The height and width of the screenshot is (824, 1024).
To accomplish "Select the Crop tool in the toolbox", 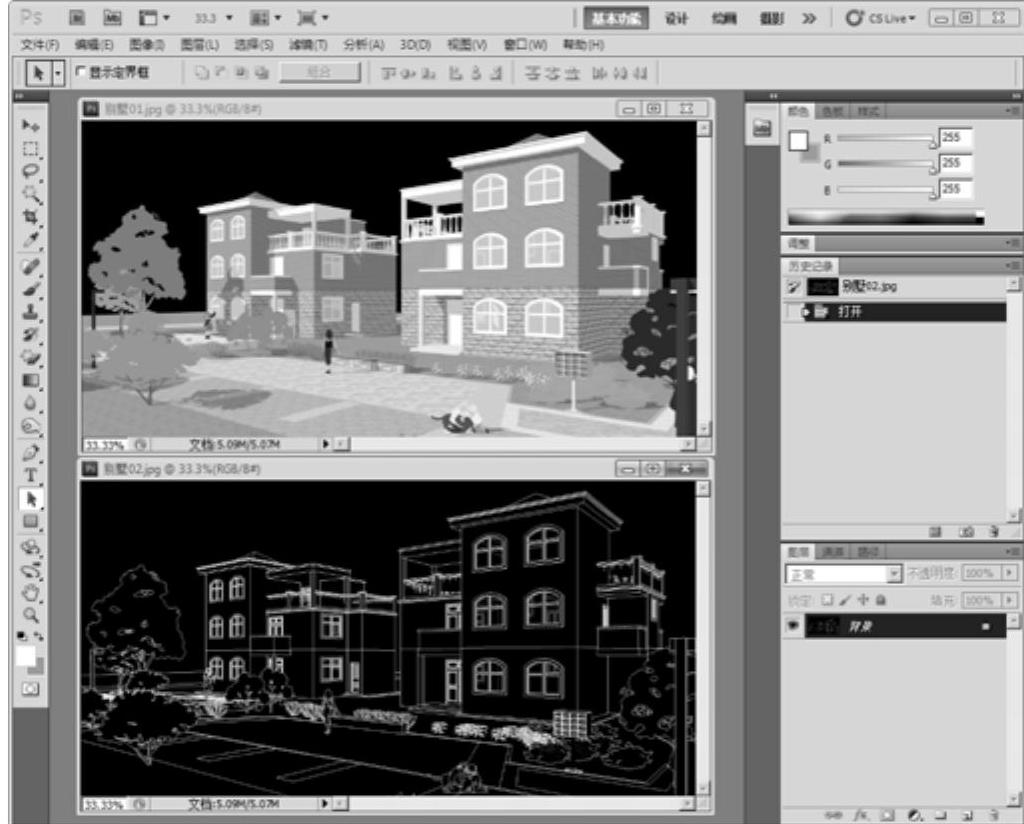I will pyautogui.click(x=31, y=216).
